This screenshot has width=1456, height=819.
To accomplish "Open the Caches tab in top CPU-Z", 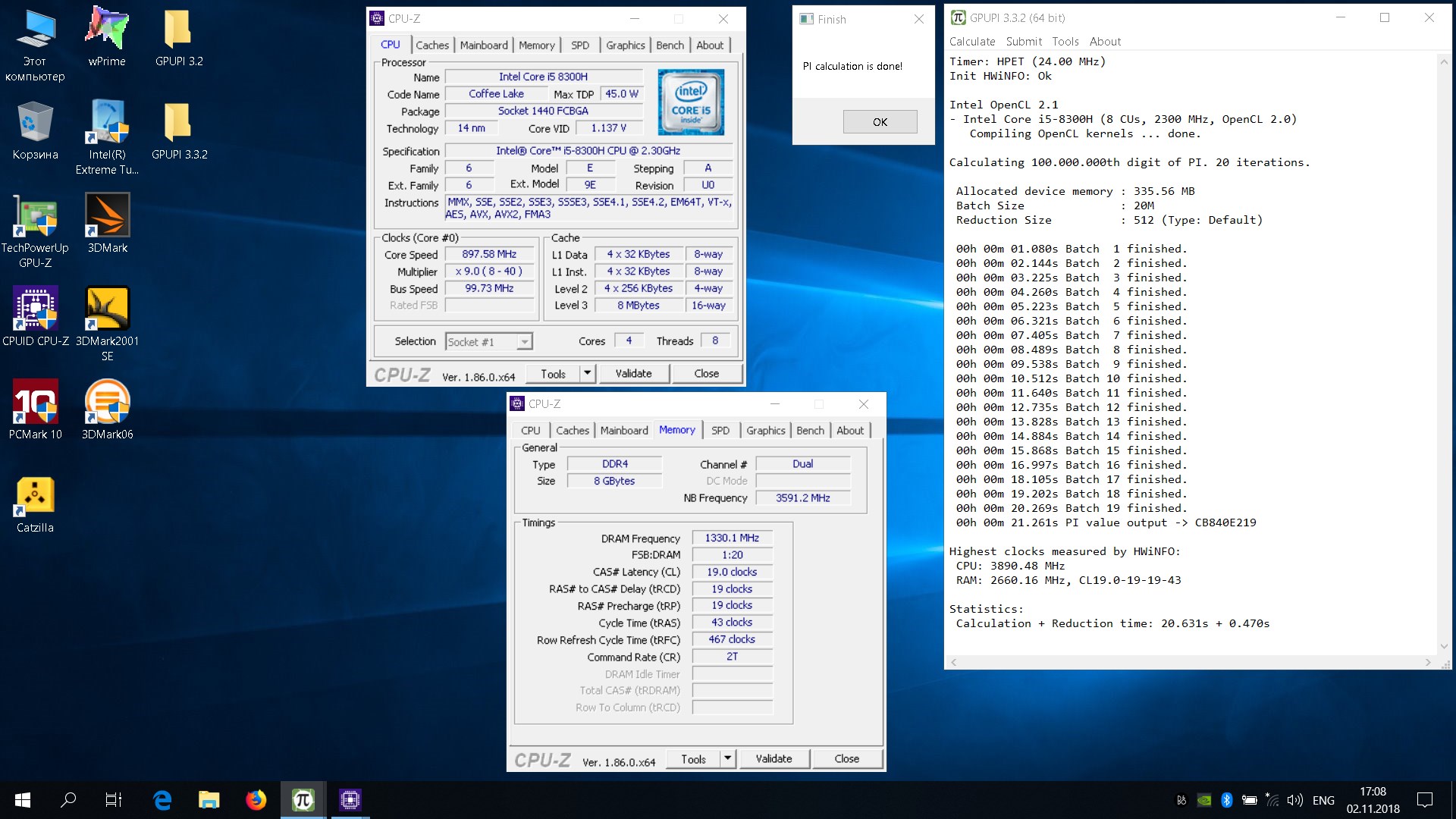I will (432, 45).
